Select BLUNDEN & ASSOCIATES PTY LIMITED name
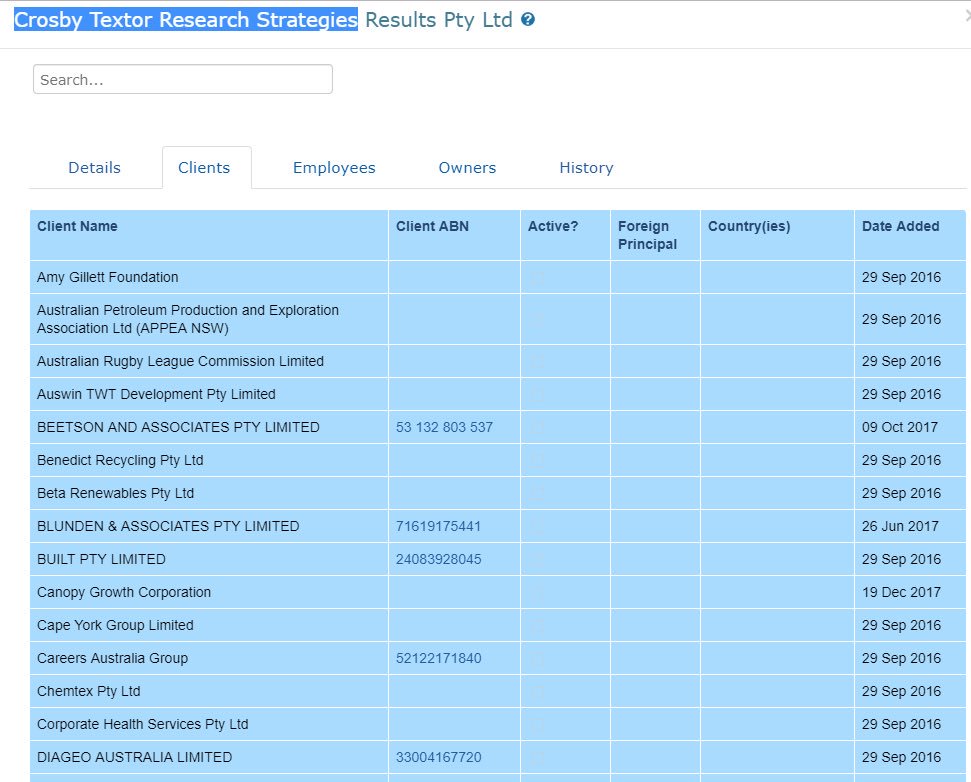971x782 pixels. tap(168, 526)
